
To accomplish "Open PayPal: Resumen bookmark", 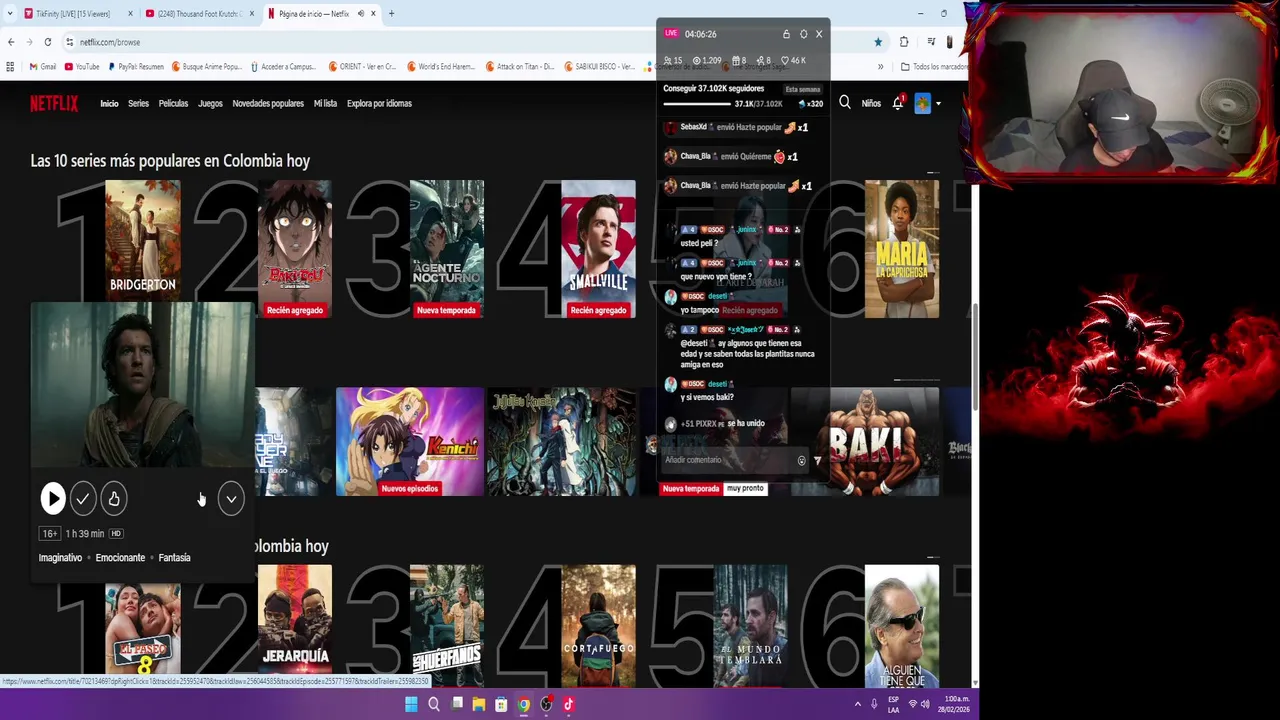I will point(135,67).
